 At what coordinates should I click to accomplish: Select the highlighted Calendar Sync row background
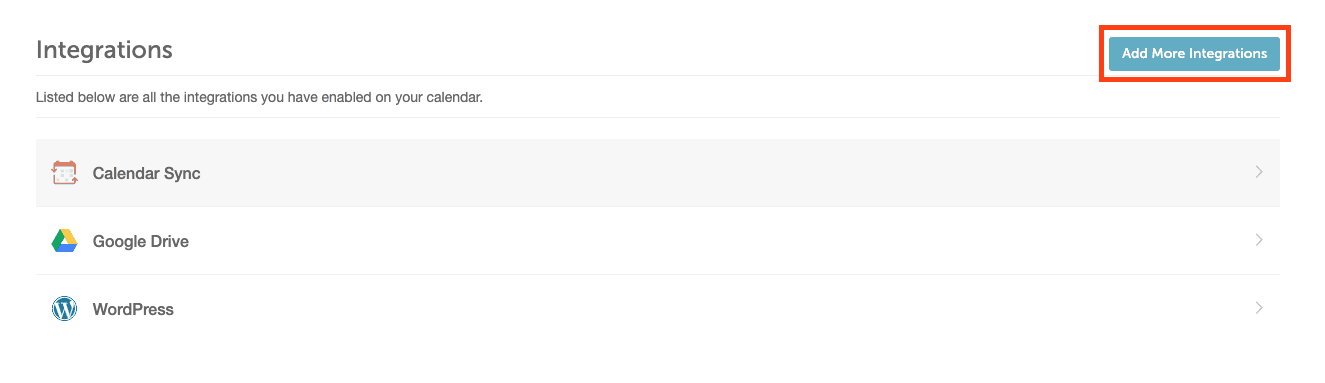(x=658, y=173)
